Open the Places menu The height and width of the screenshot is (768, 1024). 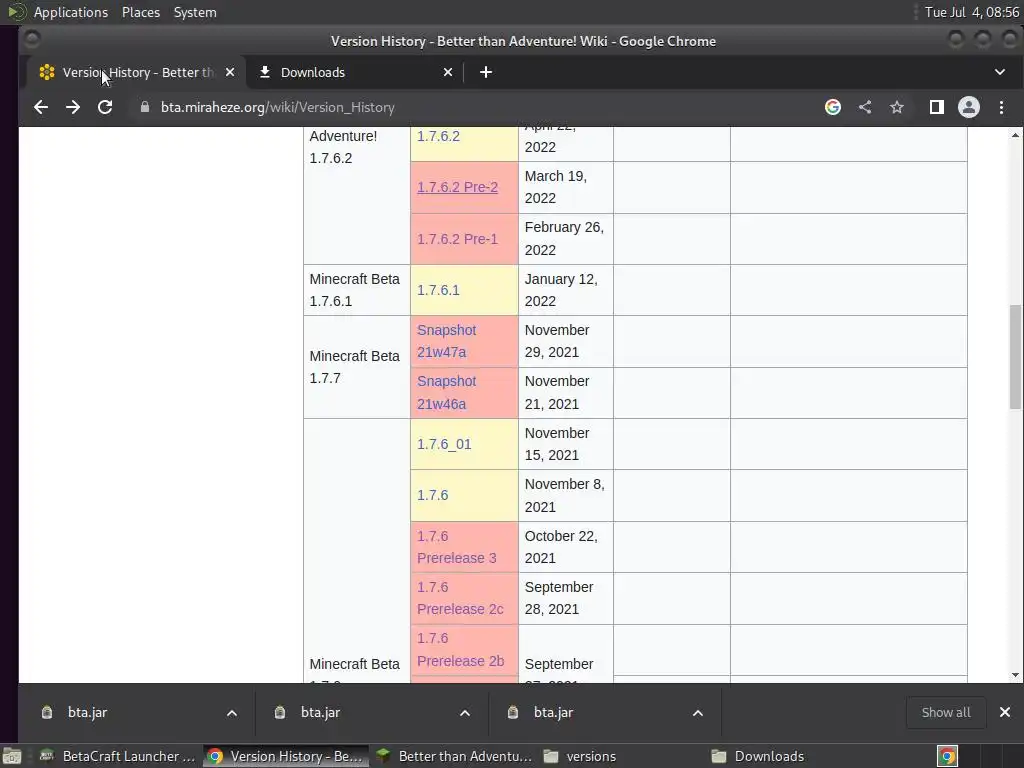point(141,12)
